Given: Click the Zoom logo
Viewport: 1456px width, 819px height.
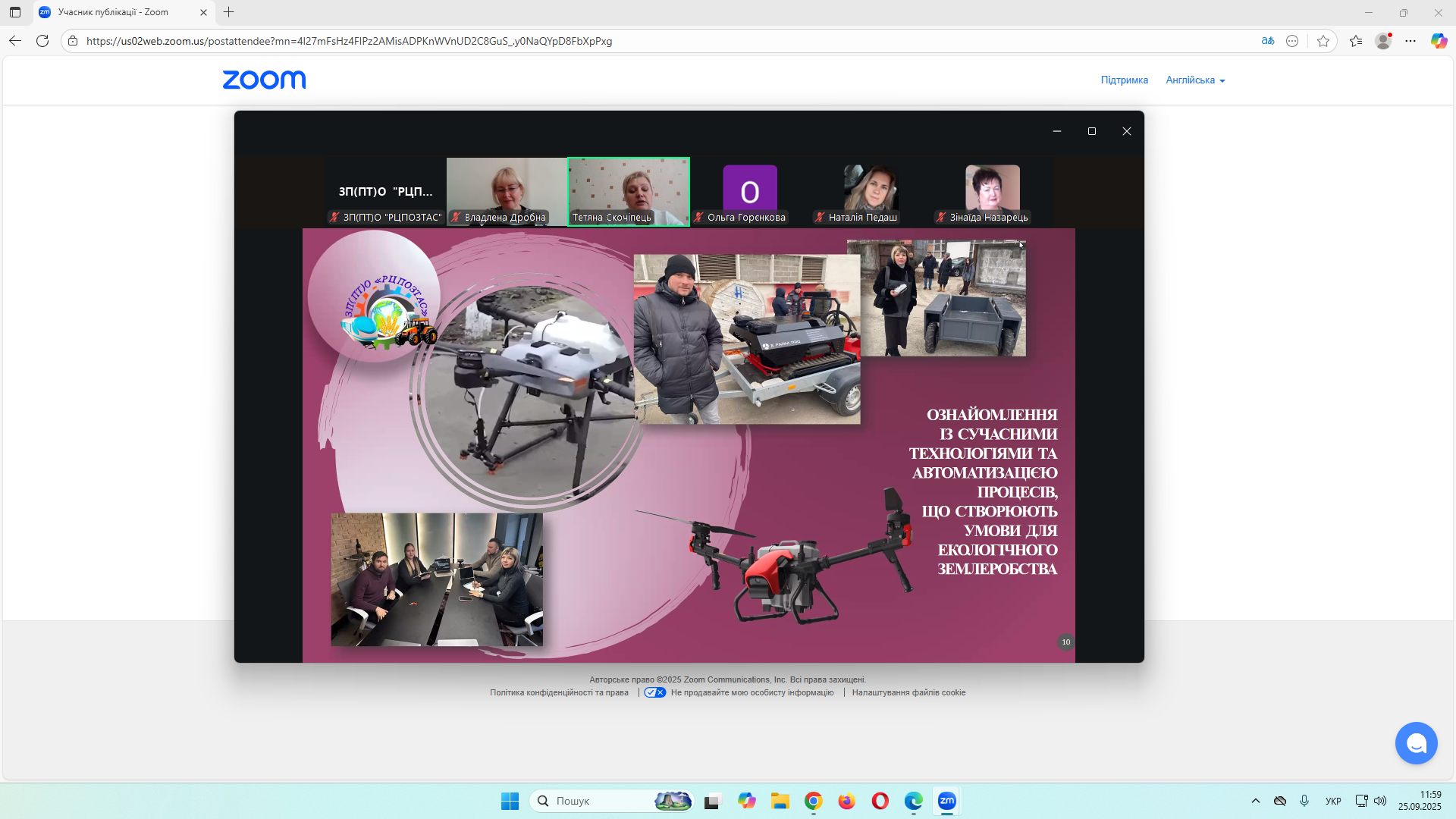Looking at the screenshot, I should 264,80.
